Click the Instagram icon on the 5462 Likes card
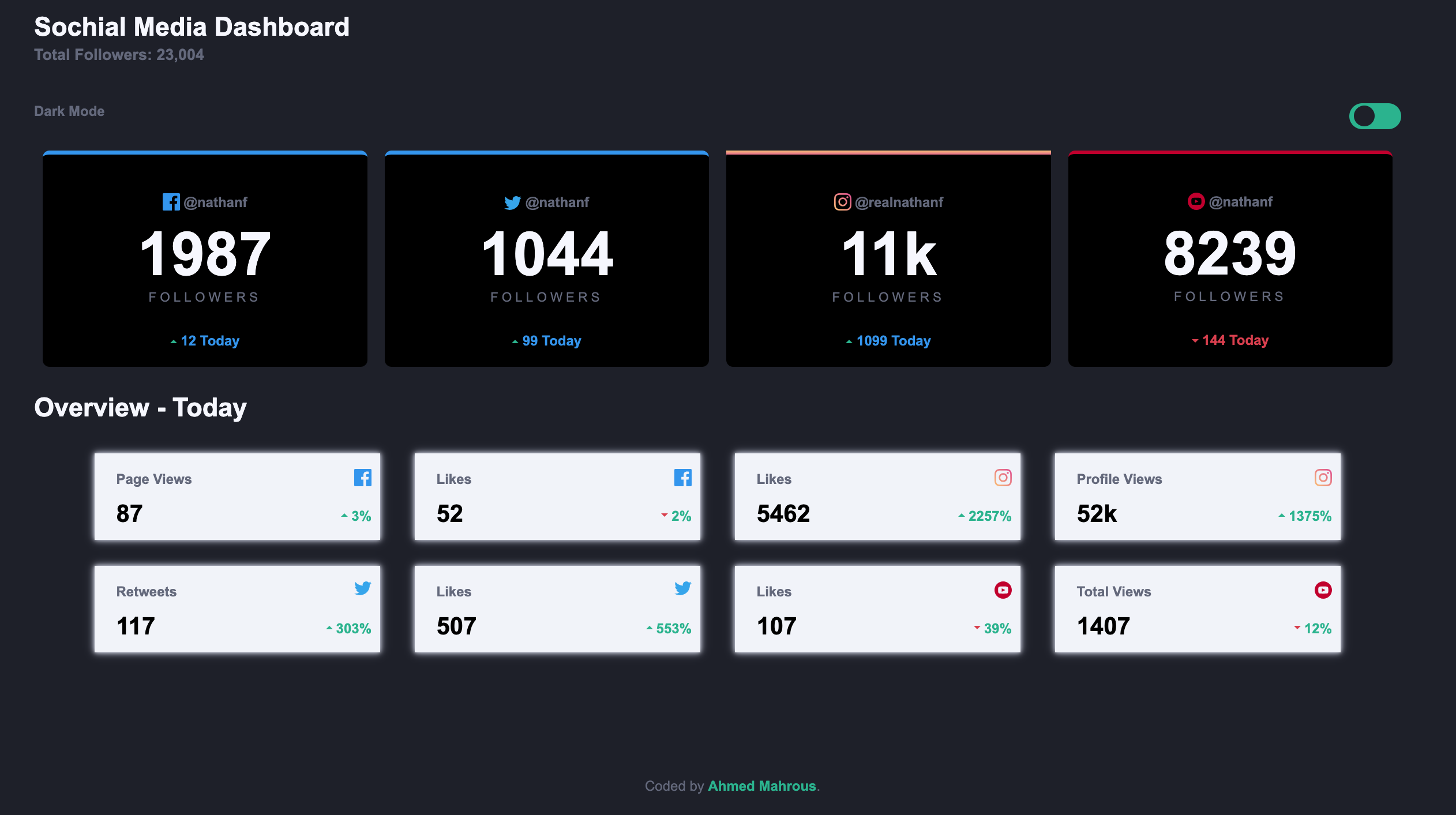Viewport: 1456px width, 815px height. (1003, 478)
